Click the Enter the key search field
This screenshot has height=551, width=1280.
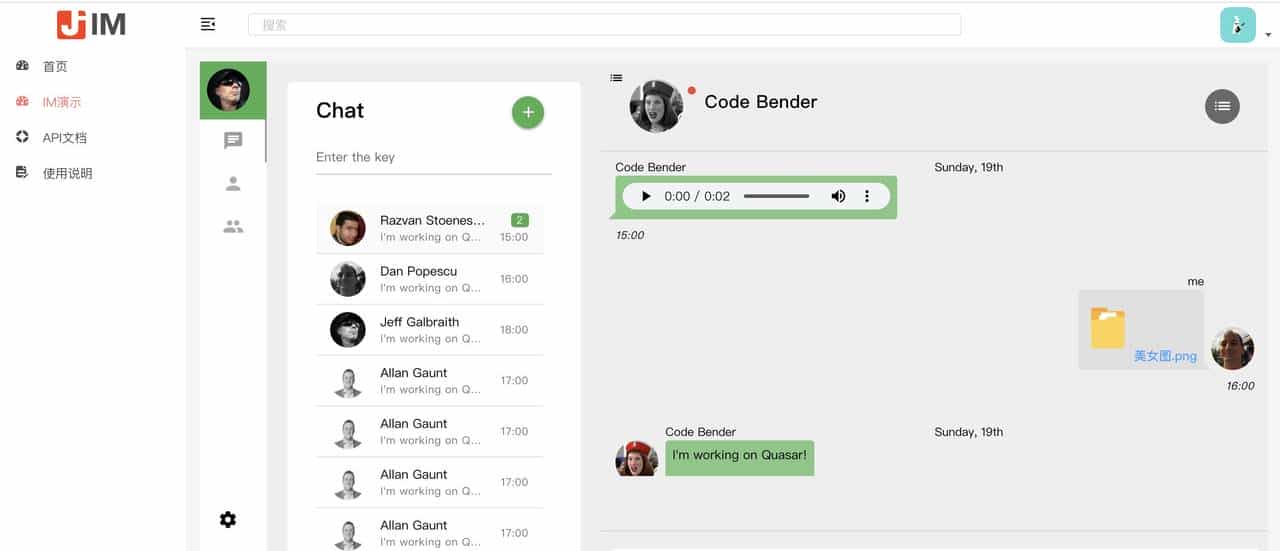tap(433, 158)
